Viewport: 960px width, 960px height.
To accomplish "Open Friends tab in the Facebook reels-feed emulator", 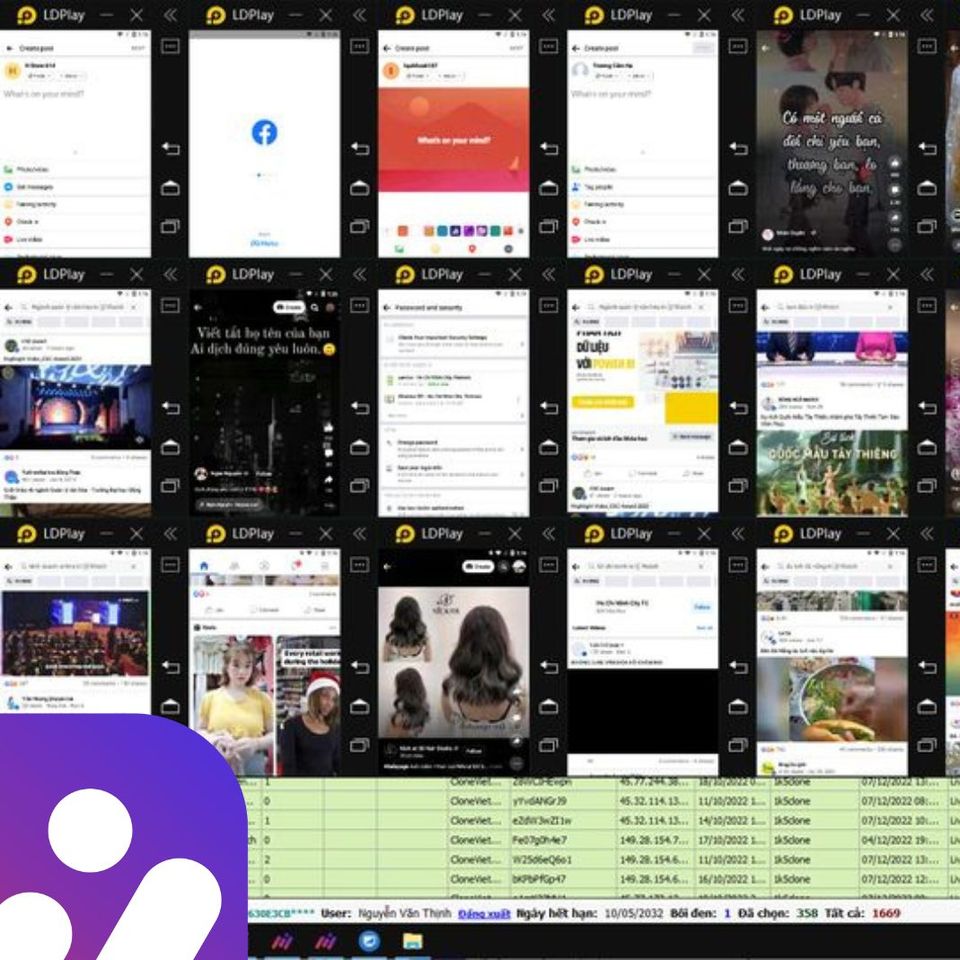I will pos(234,566).
